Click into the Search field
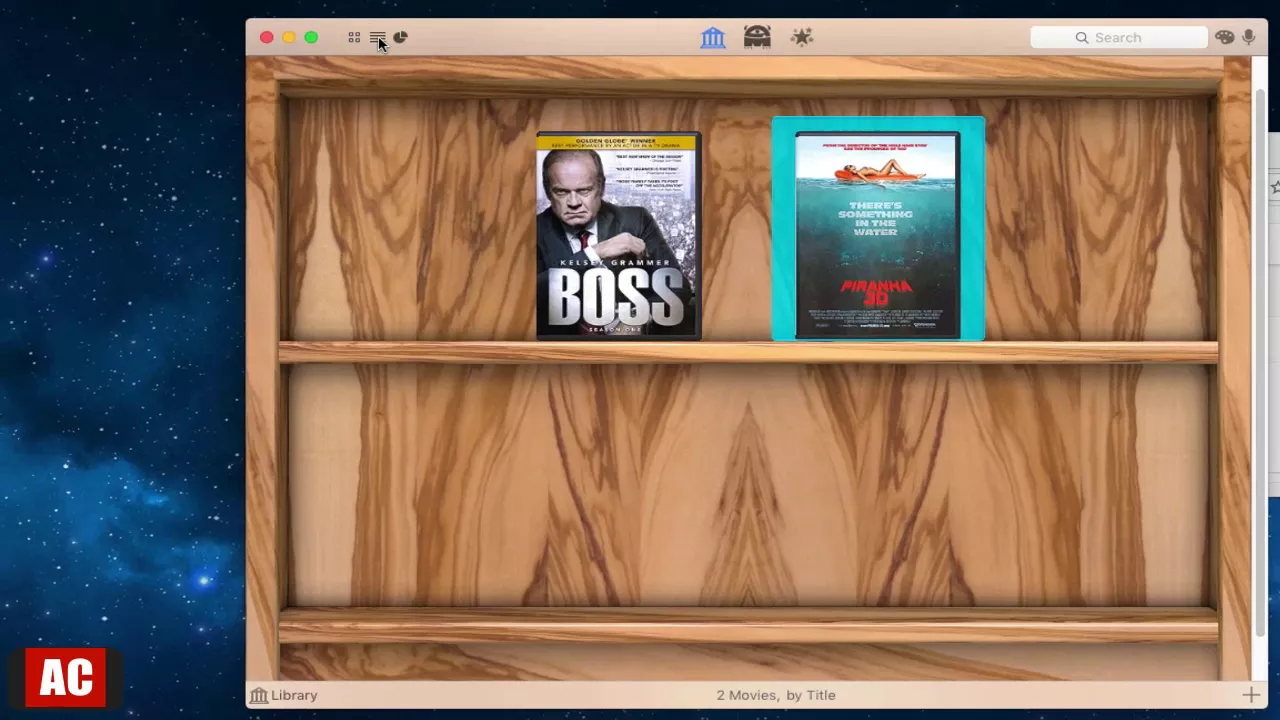Screen dimensions: 1280x720 pos(1119,38)
